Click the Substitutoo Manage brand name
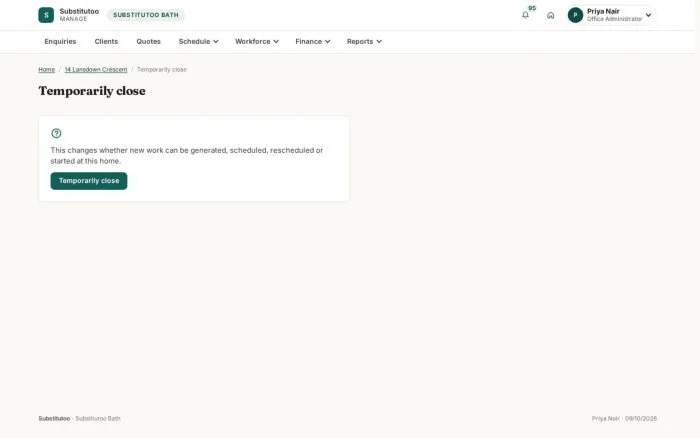700x438 pixels. pyautogui.click(x=79, y=15)
